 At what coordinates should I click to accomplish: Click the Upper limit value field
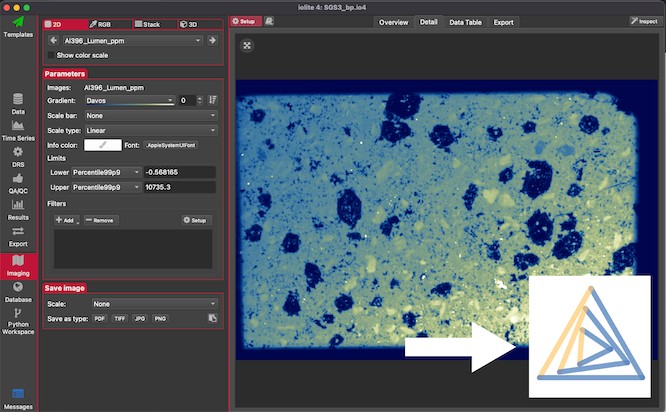click(x=180, y=187)
